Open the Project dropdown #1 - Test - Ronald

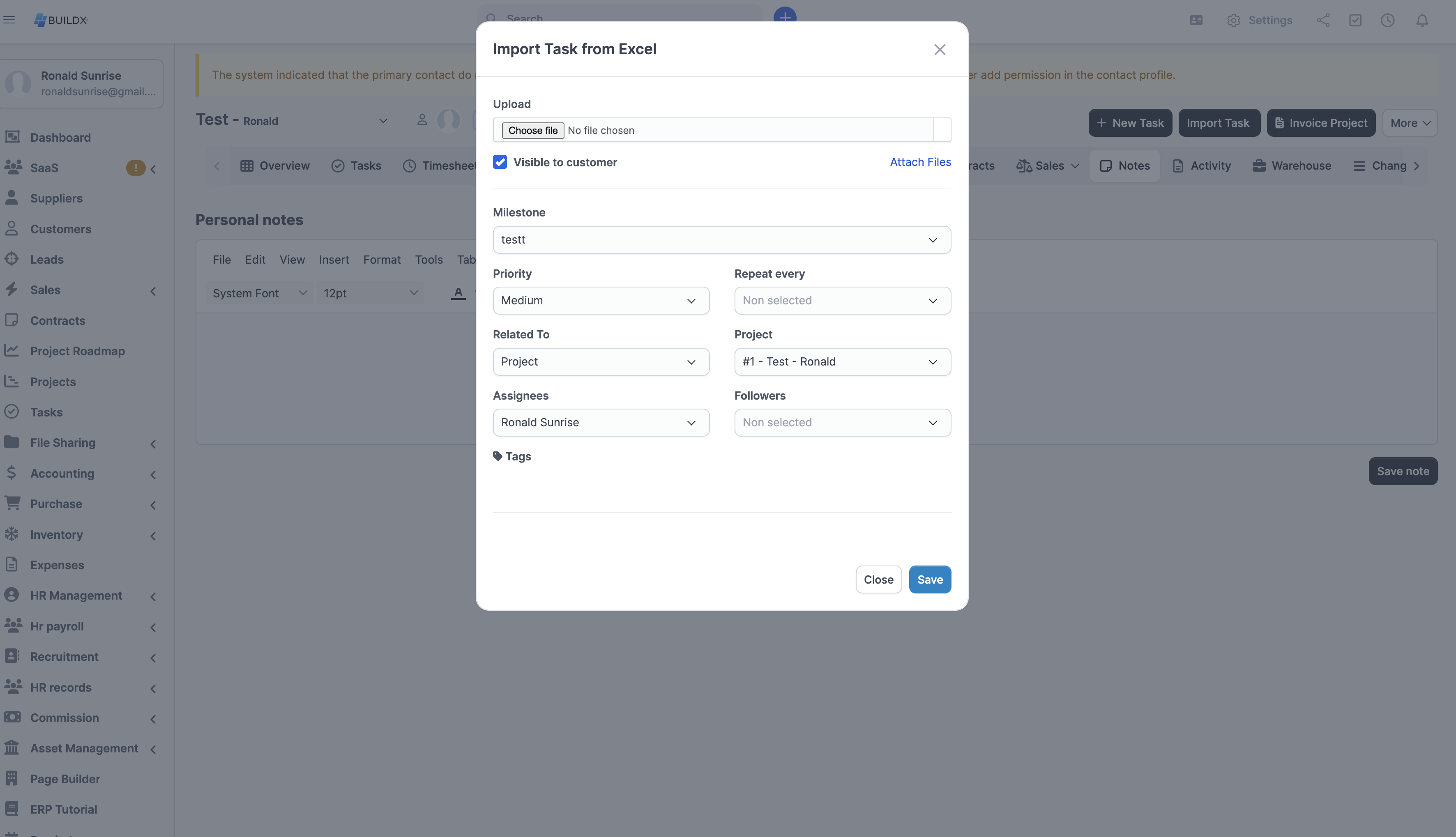coord(843,361)
